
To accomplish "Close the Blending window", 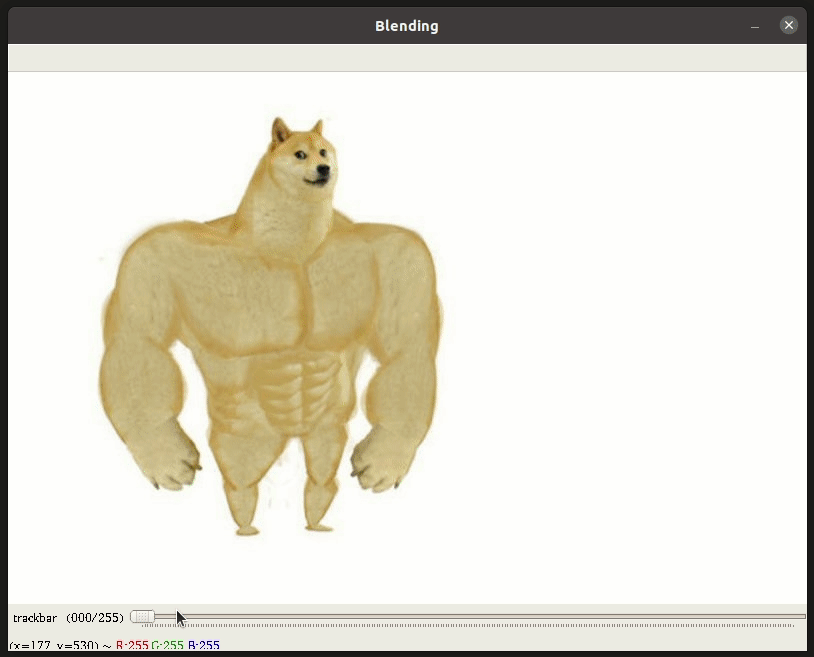I will click(789, 25).
